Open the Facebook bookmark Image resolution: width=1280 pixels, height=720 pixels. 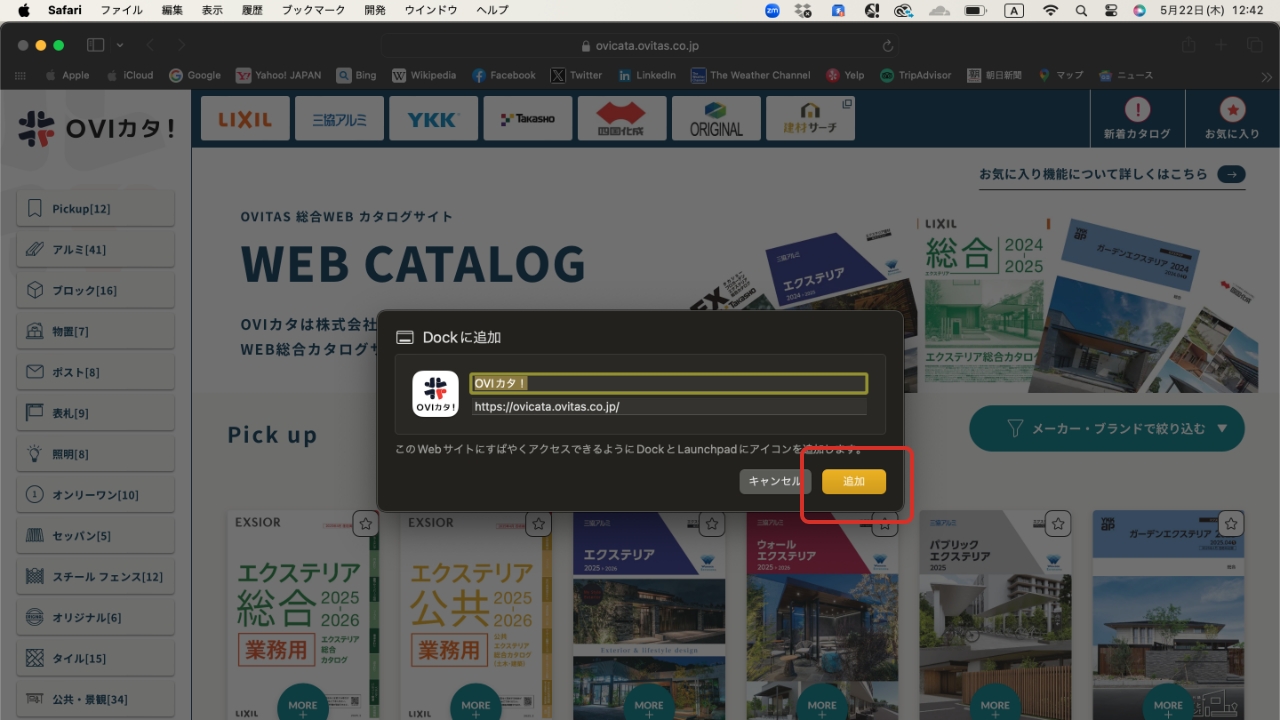[x=504, y=75]
